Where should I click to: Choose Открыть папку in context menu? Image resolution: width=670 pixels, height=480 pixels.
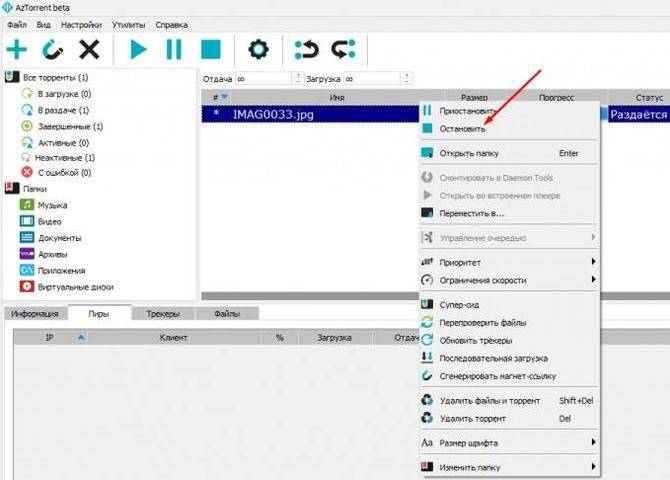[509, 153]
